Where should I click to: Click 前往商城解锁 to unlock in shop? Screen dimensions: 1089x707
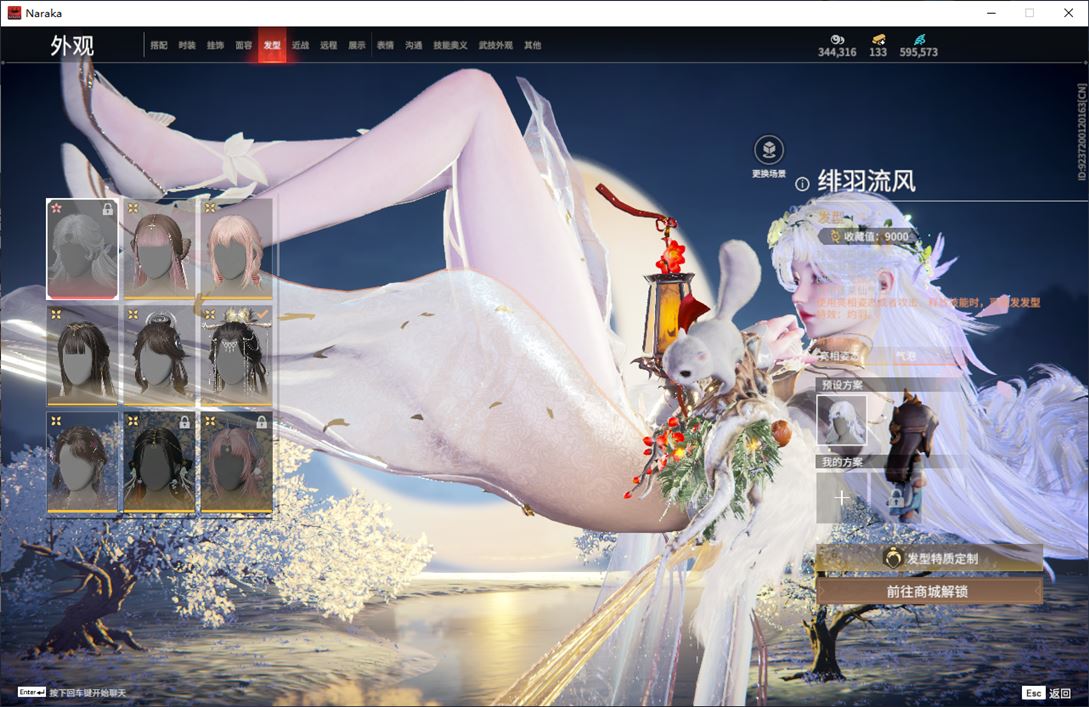coord(929,592)
